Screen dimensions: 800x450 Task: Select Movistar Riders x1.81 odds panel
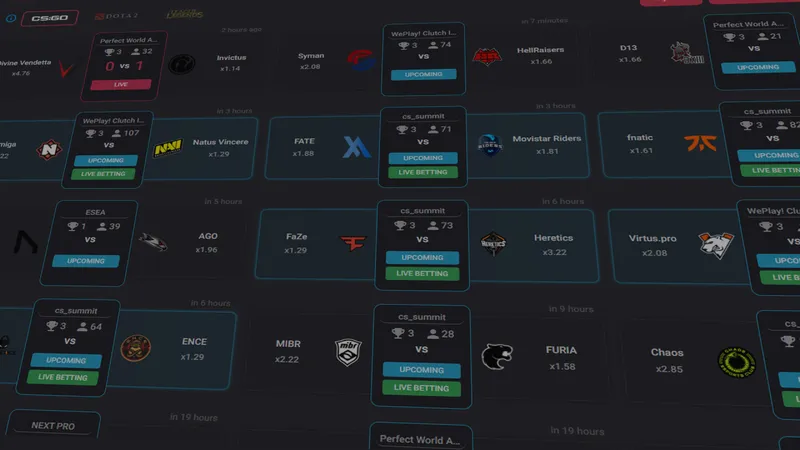tap(528, 145)
